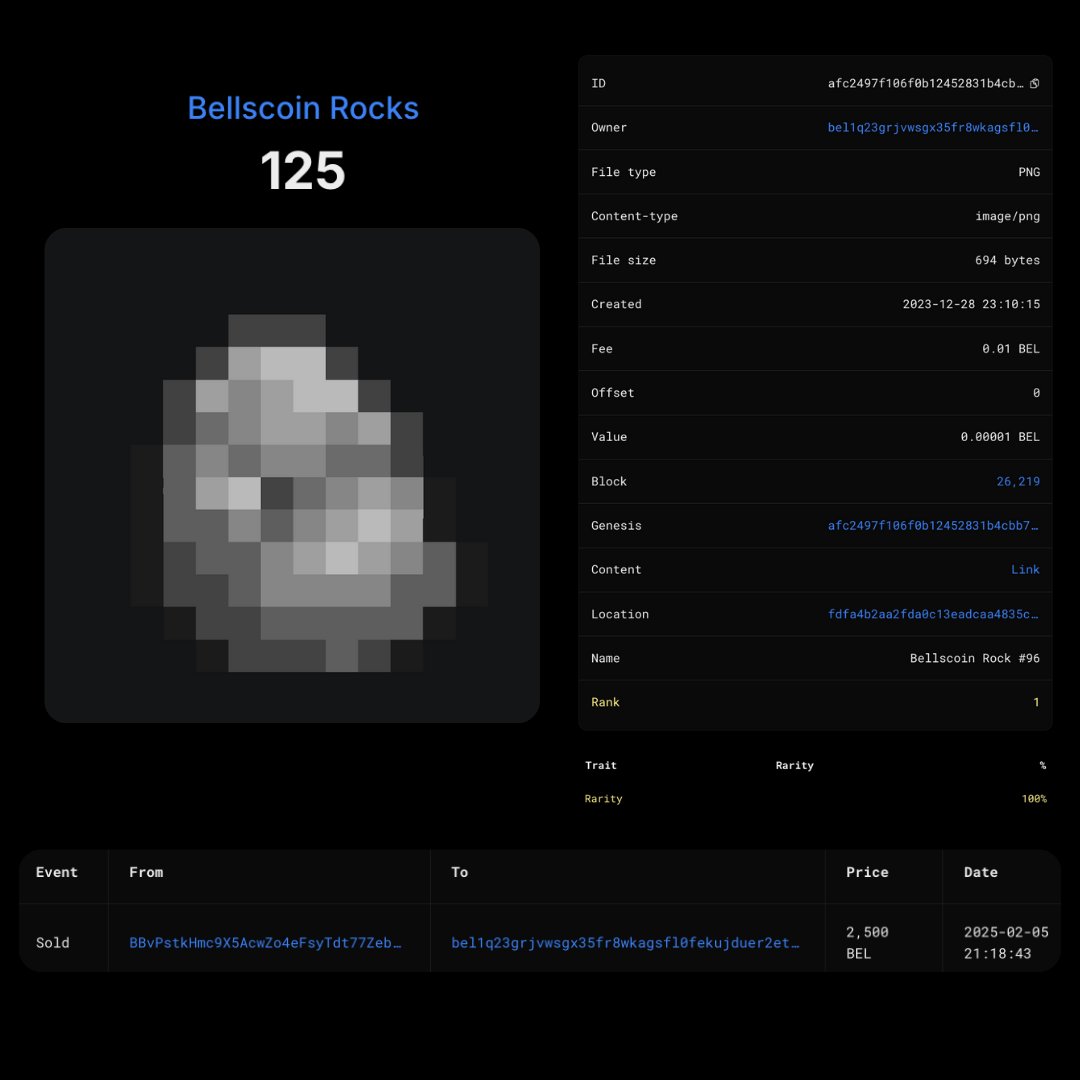The image size is (1080, 1080).
Task: Open the Genesis transaction afc2497f106f0b link
Action: tap(933, 526)
